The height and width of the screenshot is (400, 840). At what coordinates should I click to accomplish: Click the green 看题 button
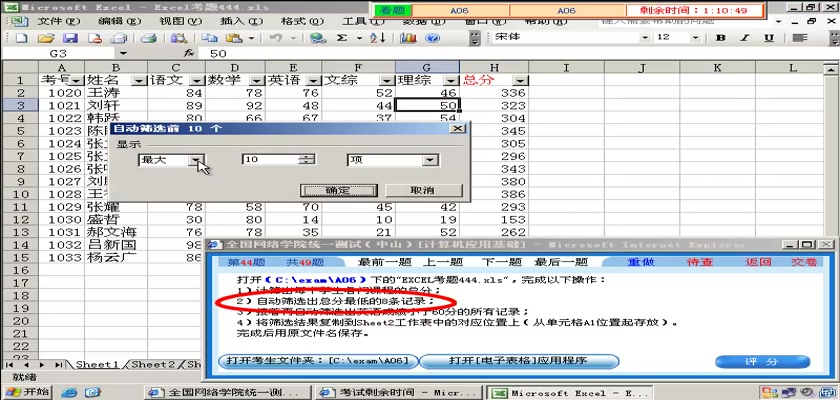coord(393,11)
